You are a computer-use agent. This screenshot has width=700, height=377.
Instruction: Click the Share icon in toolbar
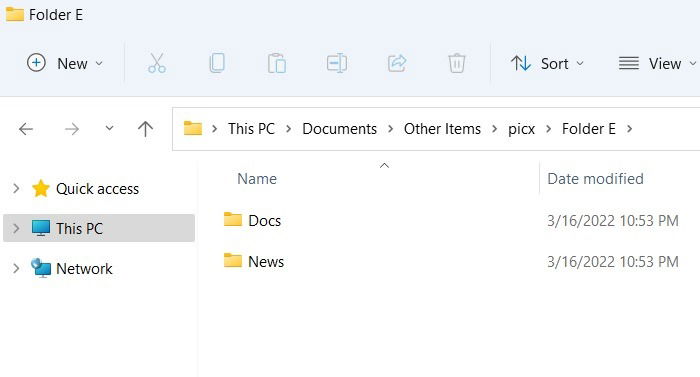[x=397, y=63]
